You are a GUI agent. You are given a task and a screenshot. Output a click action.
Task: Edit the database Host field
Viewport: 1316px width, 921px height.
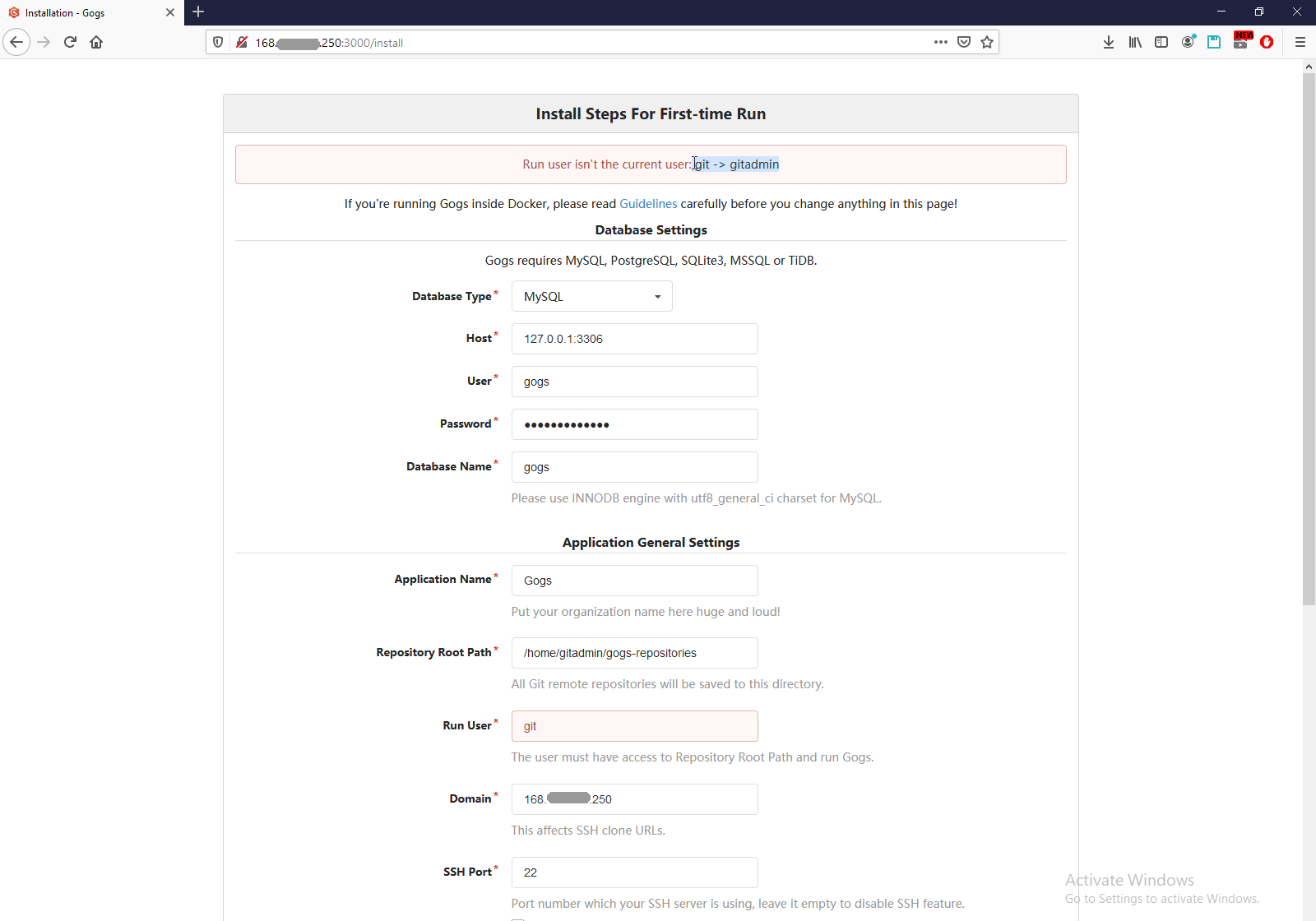tap(635, 339)
